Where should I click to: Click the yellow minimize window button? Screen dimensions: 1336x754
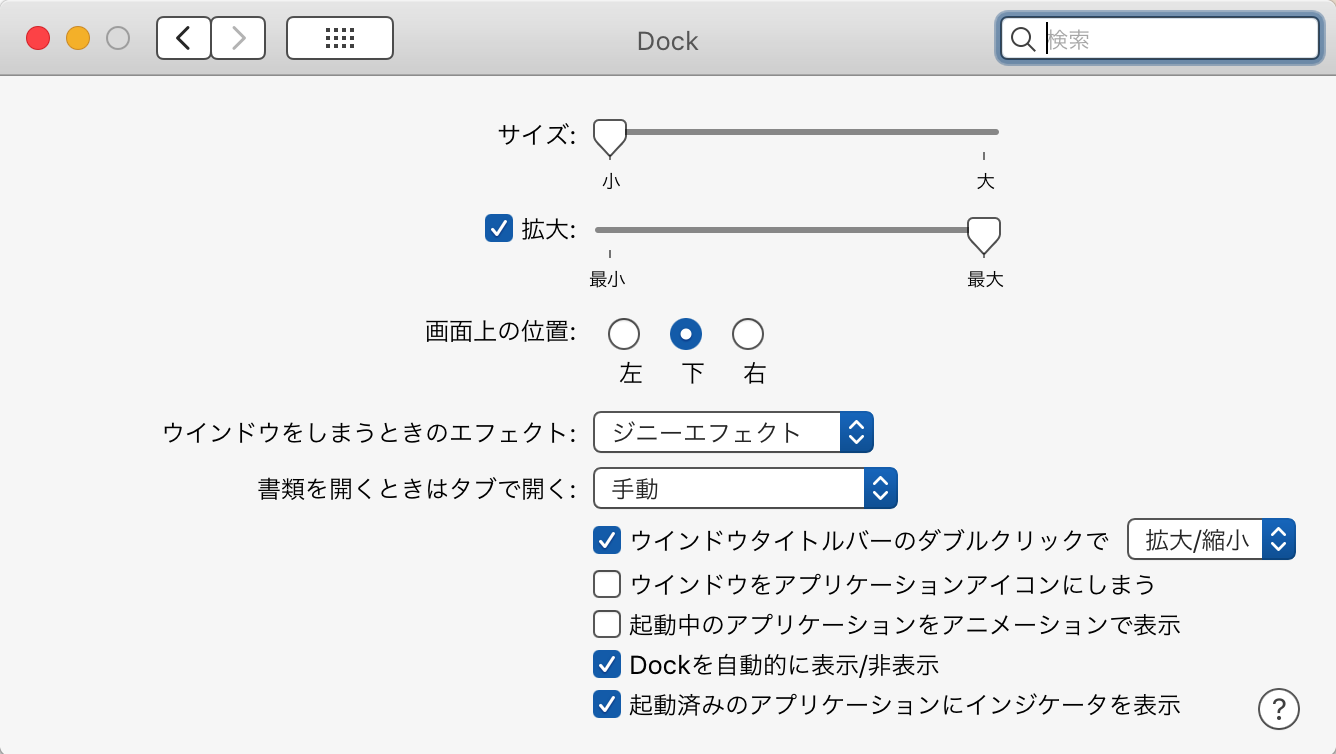pos(78,39)
